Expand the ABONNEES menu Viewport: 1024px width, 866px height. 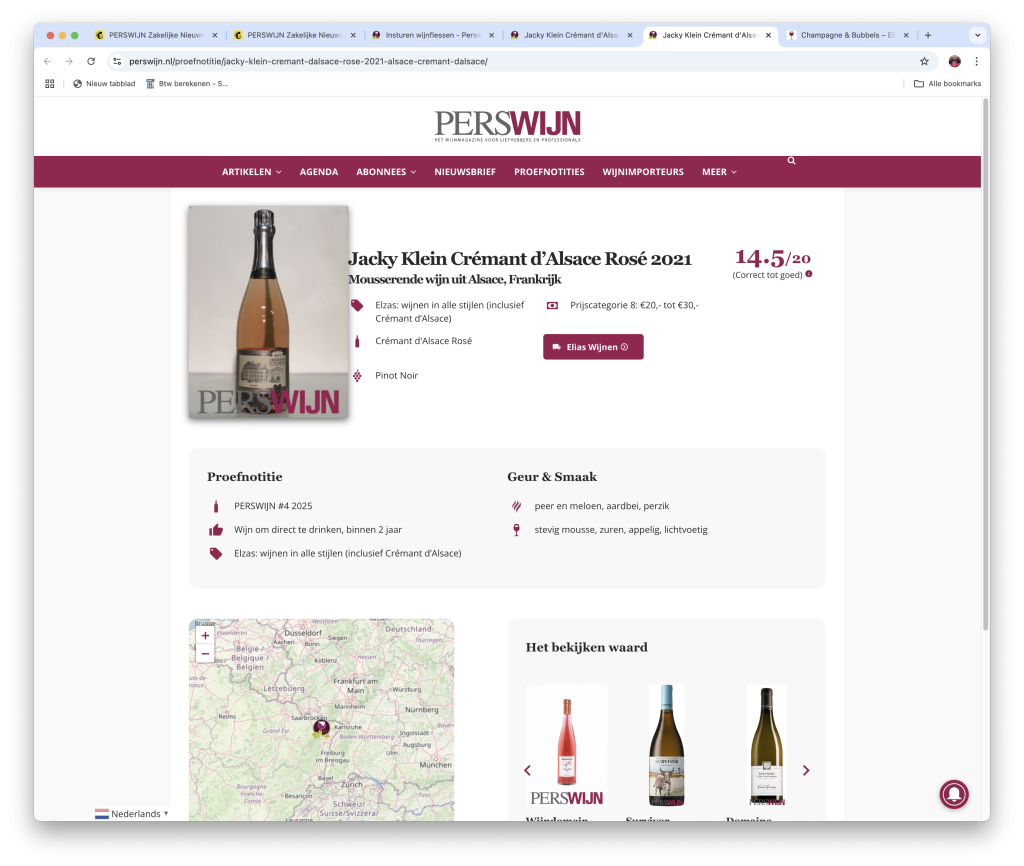[386, 172]
